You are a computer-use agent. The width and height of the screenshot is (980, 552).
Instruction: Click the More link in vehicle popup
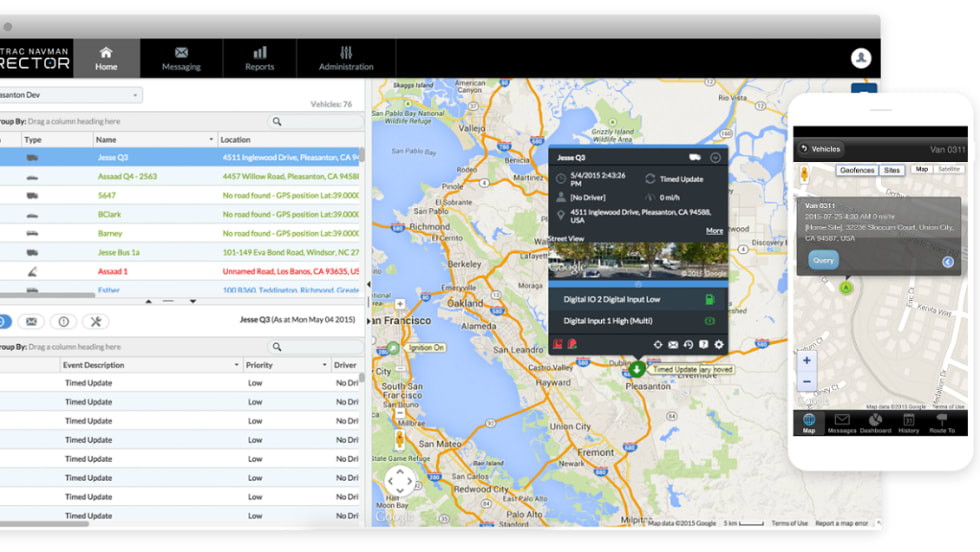point(714,231)
